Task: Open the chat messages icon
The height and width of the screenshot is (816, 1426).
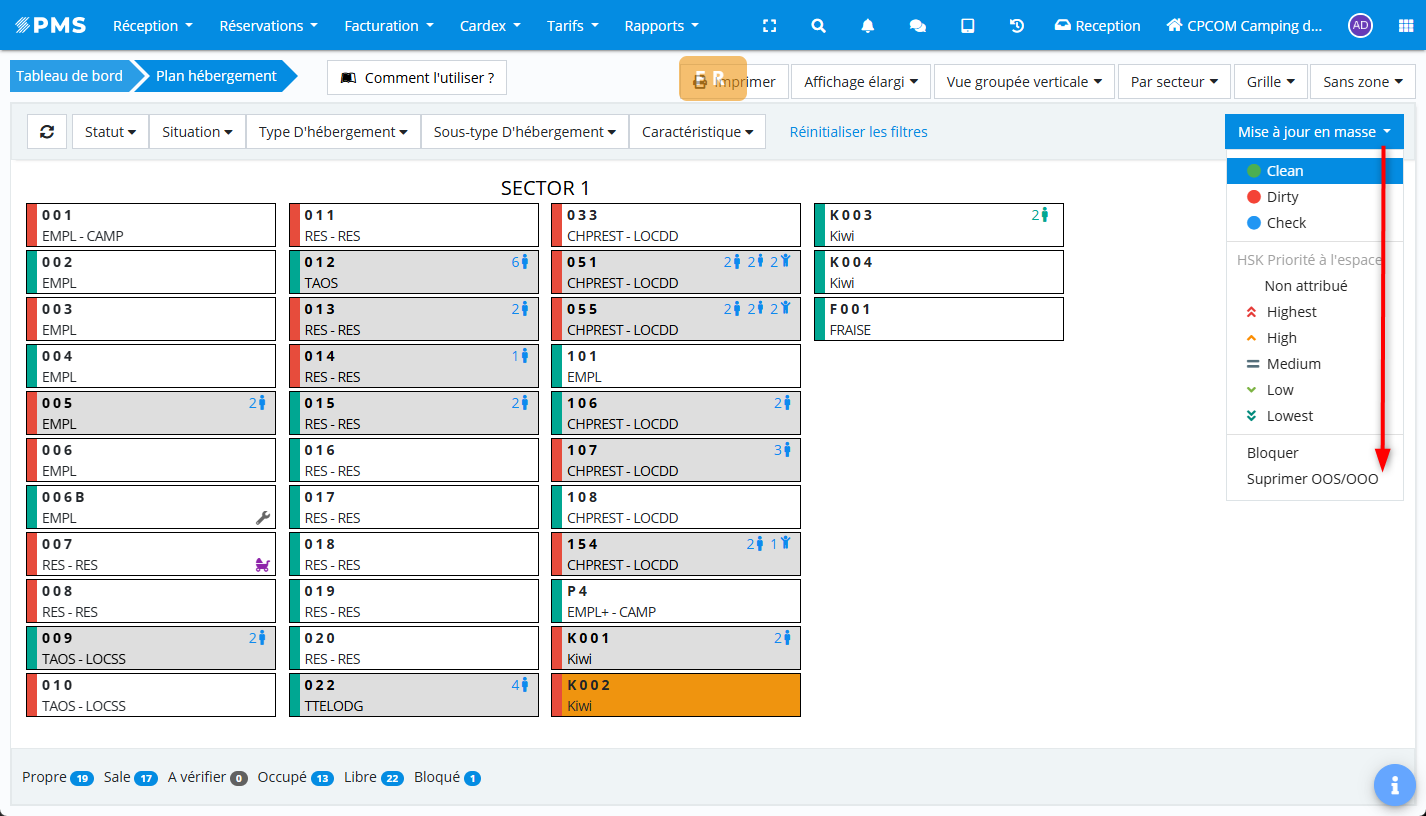Action: click(x=917, y=26)
